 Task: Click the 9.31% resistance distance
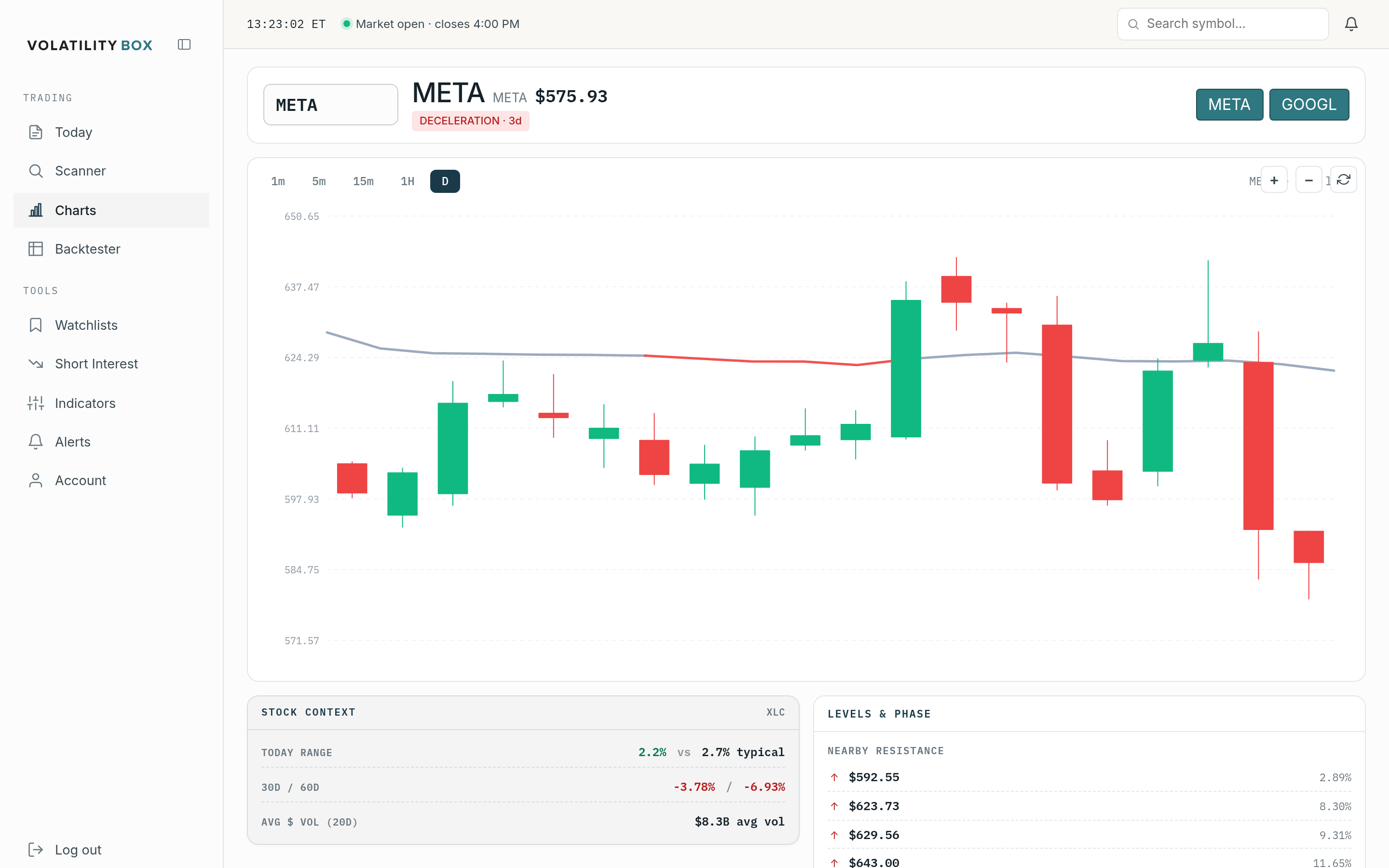(x=1335, y=835)
